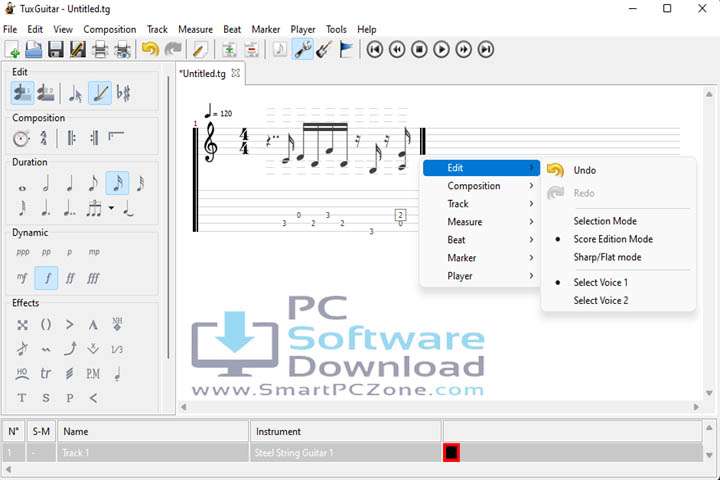Image resolution: width=720 pixels, height=480 pixels.
Task: Apply the accentuated note effect
Action: (70, 325)
